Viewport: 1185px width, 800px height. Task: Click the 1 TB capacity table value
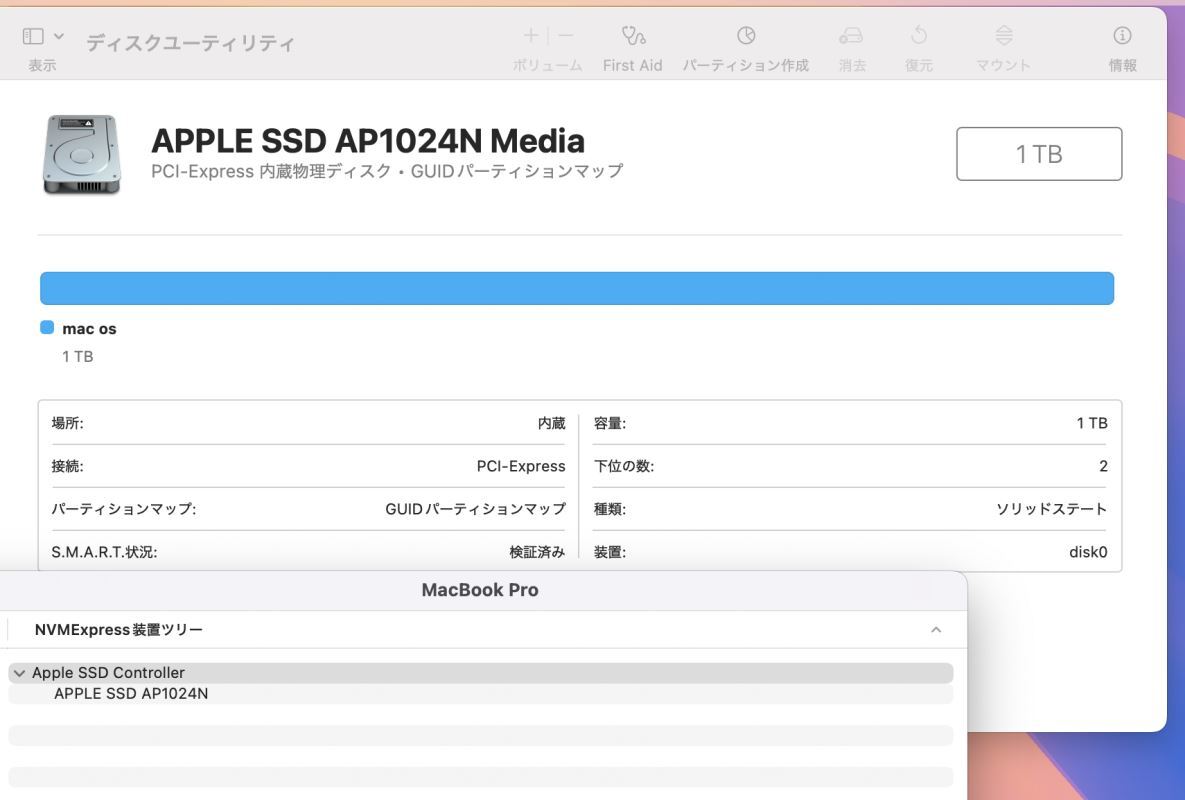click(x=1092, y=423)
